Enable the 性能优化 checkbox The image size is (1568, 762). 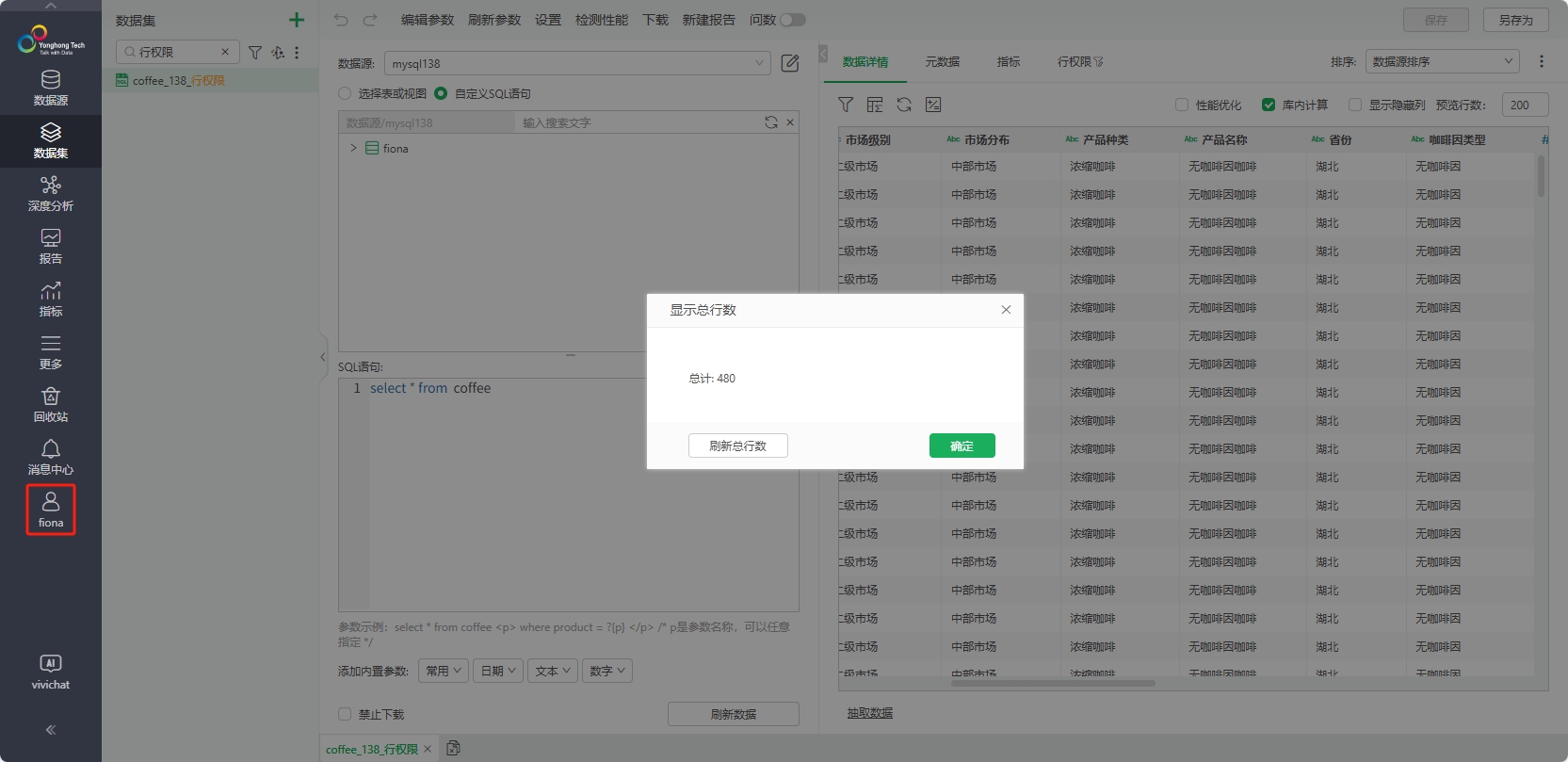(x=1182, y=105)
